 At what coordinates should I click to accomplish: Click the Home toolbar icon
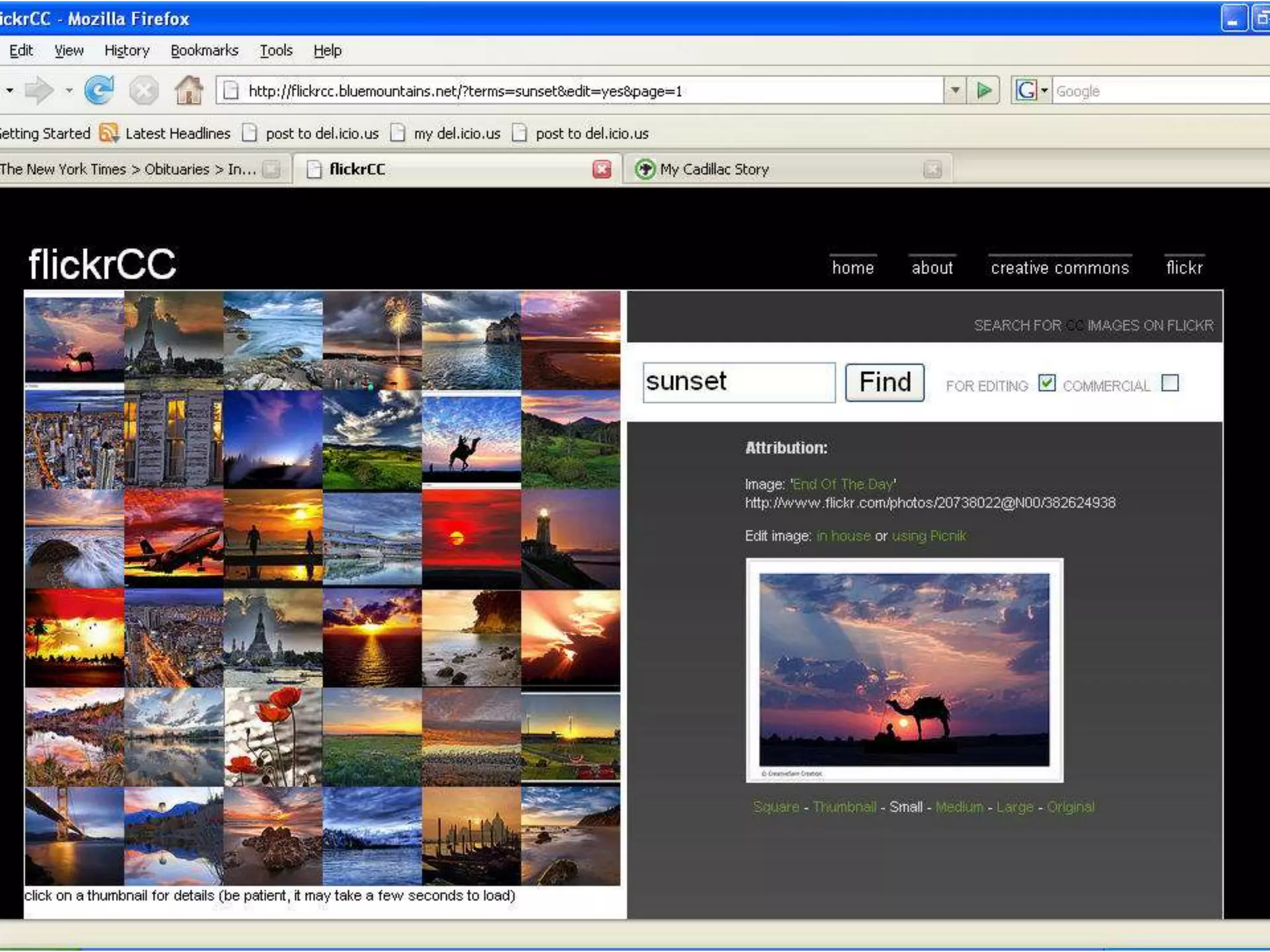pos(189,90)
